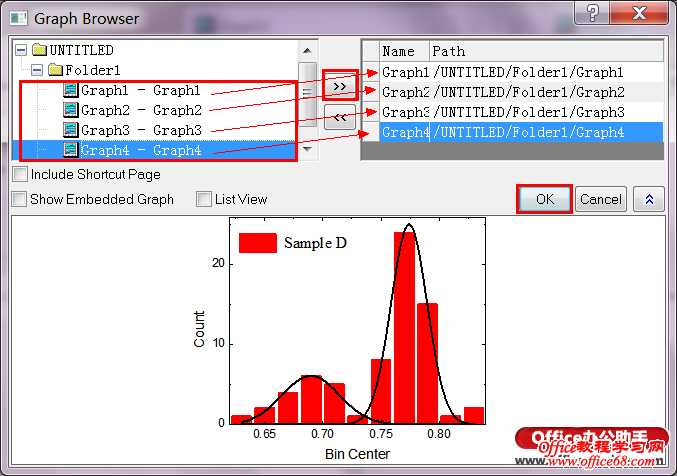The width and height of the screenshot is (677, 476).
Task: Select tree item Graph1 - Graph1
Action: [x=141, y=90]
